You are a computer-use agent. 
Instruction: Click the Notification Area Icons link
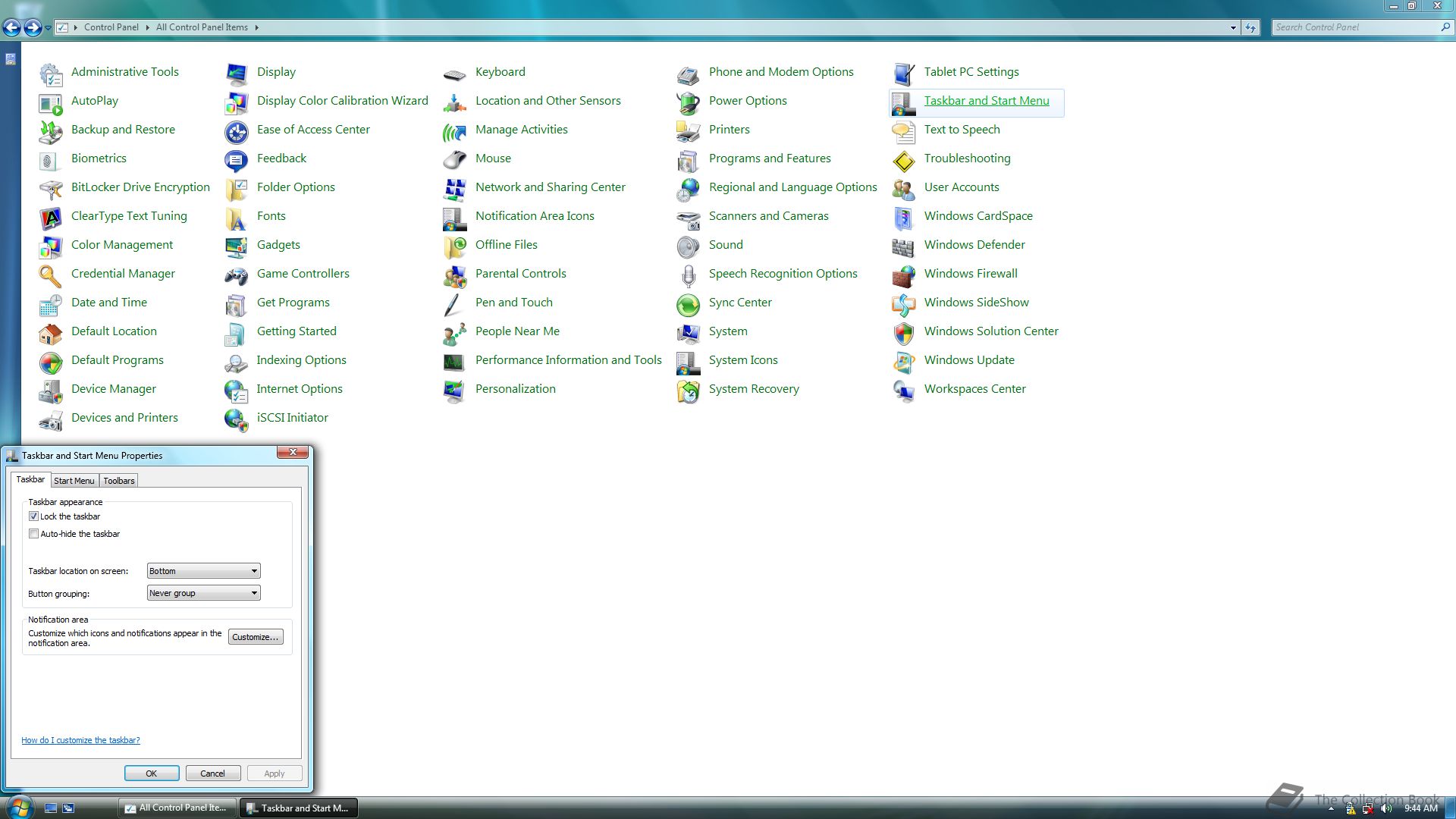coord(535,215)
